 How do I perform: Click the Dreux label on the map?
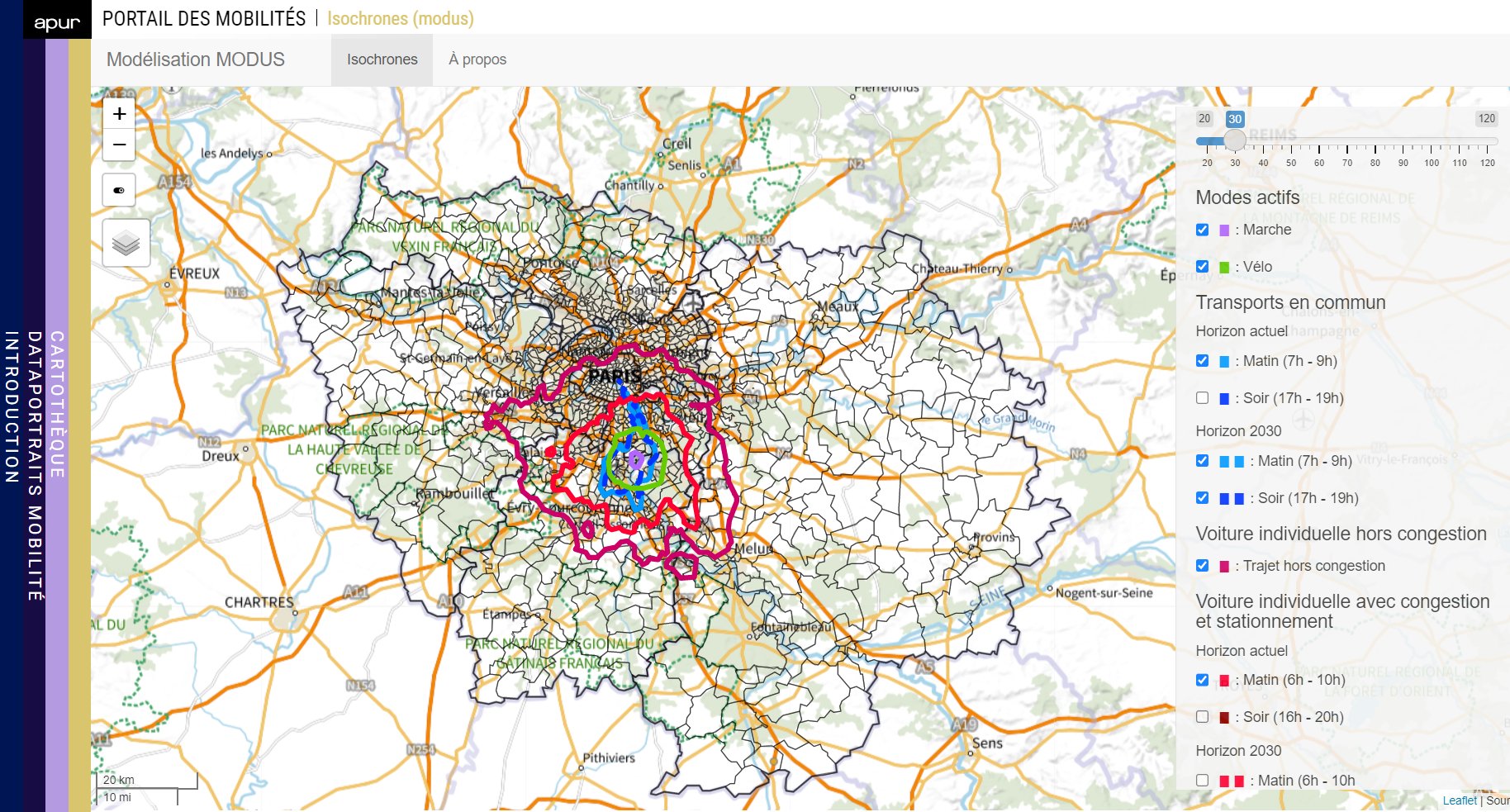(221, 456)
